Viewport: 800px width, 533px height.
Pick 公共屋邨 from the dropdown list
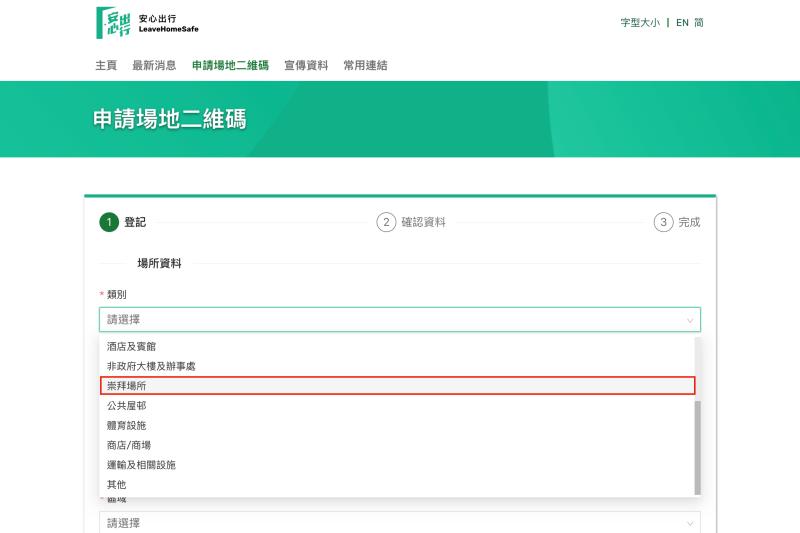pyautogui.click(x=127, y=405)
